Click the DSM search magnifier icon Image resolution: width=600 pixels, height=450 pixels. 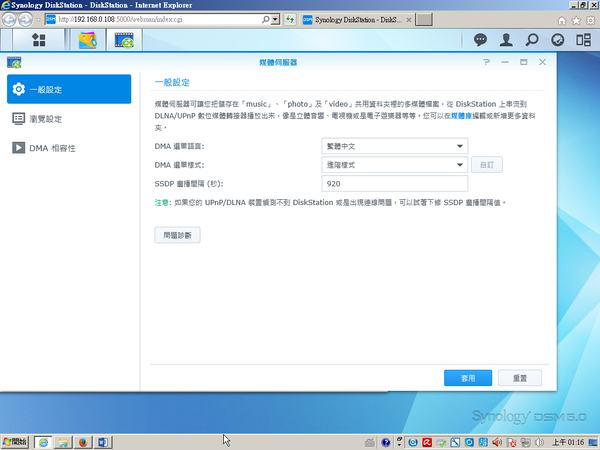pyautogui.click(x=532, y=40)
